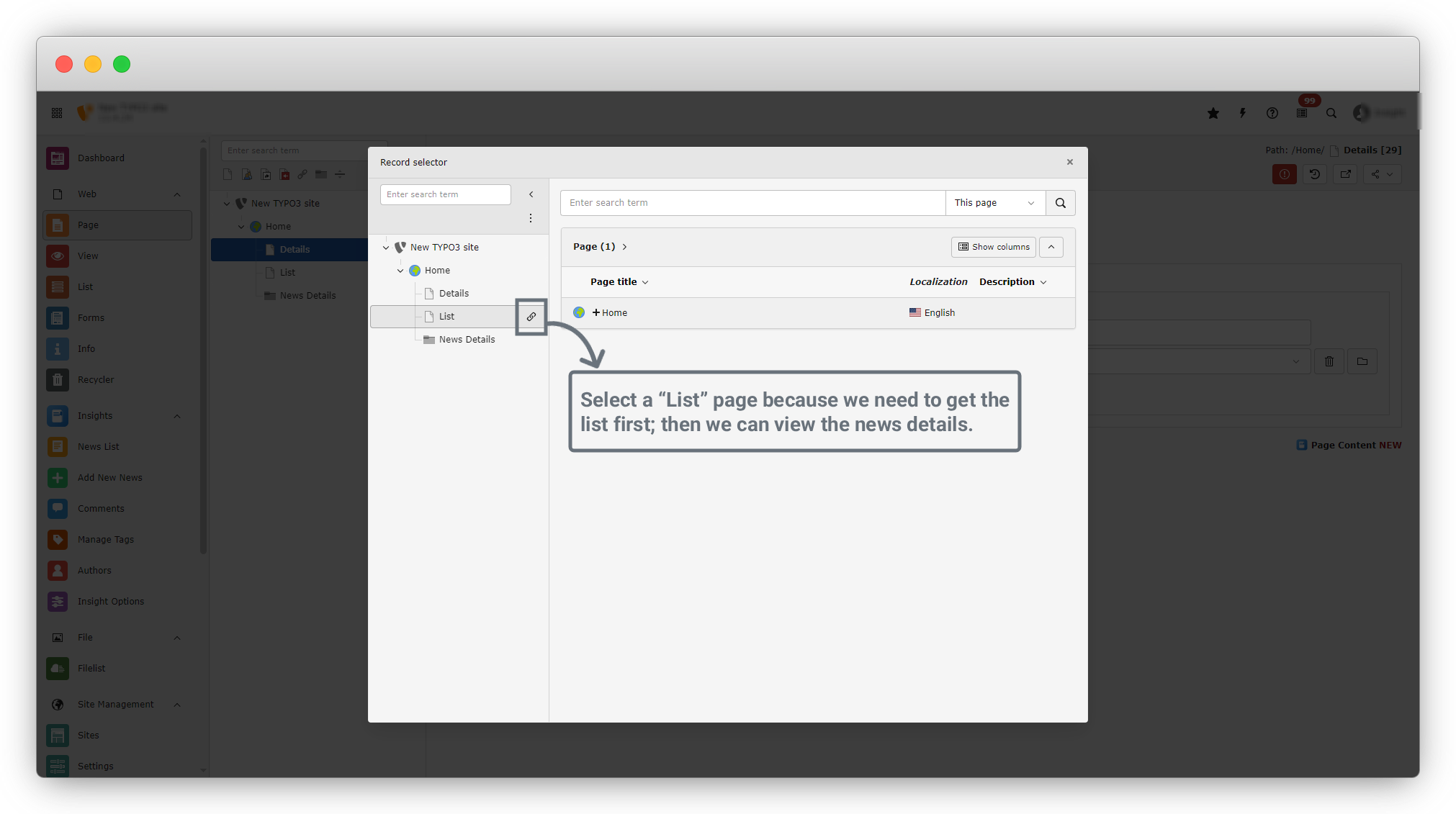This screenshot has width=1456, height=814.
Task: Select the Details page in selector tree
Action: [454, 294]
